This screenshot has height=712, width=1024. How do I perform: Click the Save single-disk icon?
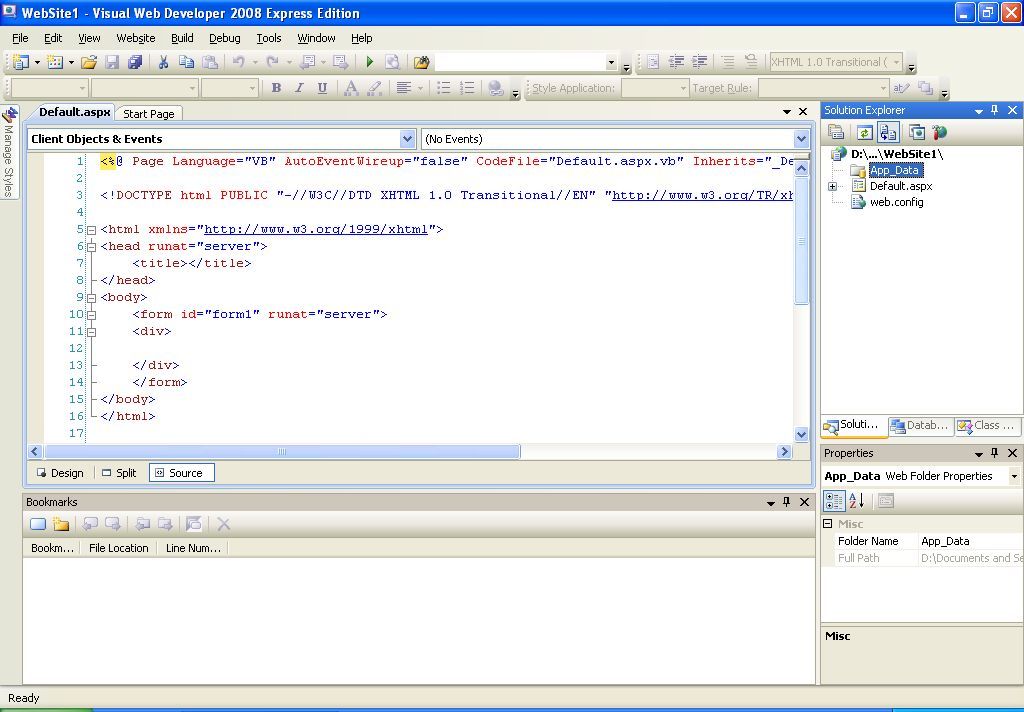(x=112, y=62)
